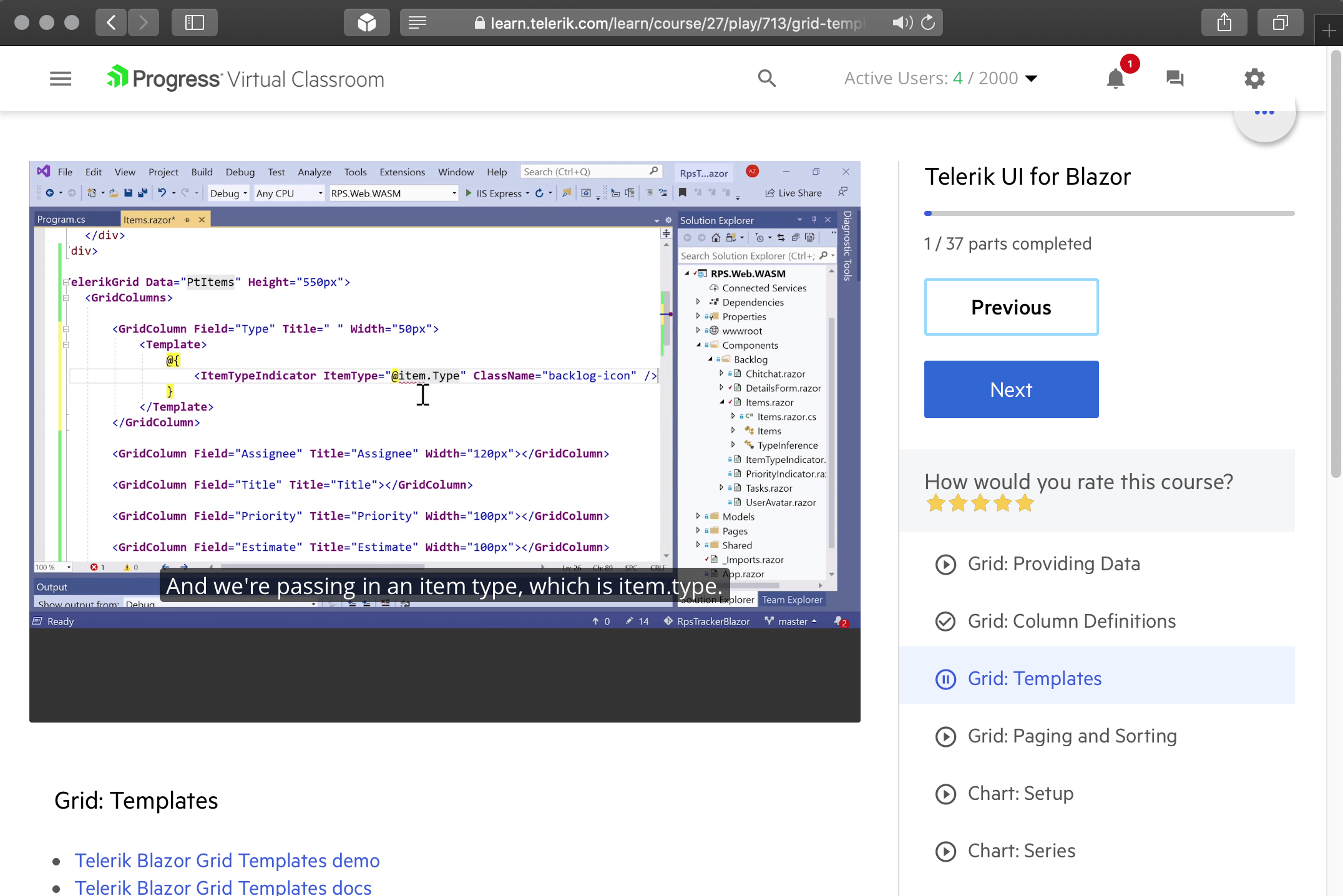
Task: Open a new browser tab
Action: click(x=1329, y=31)
